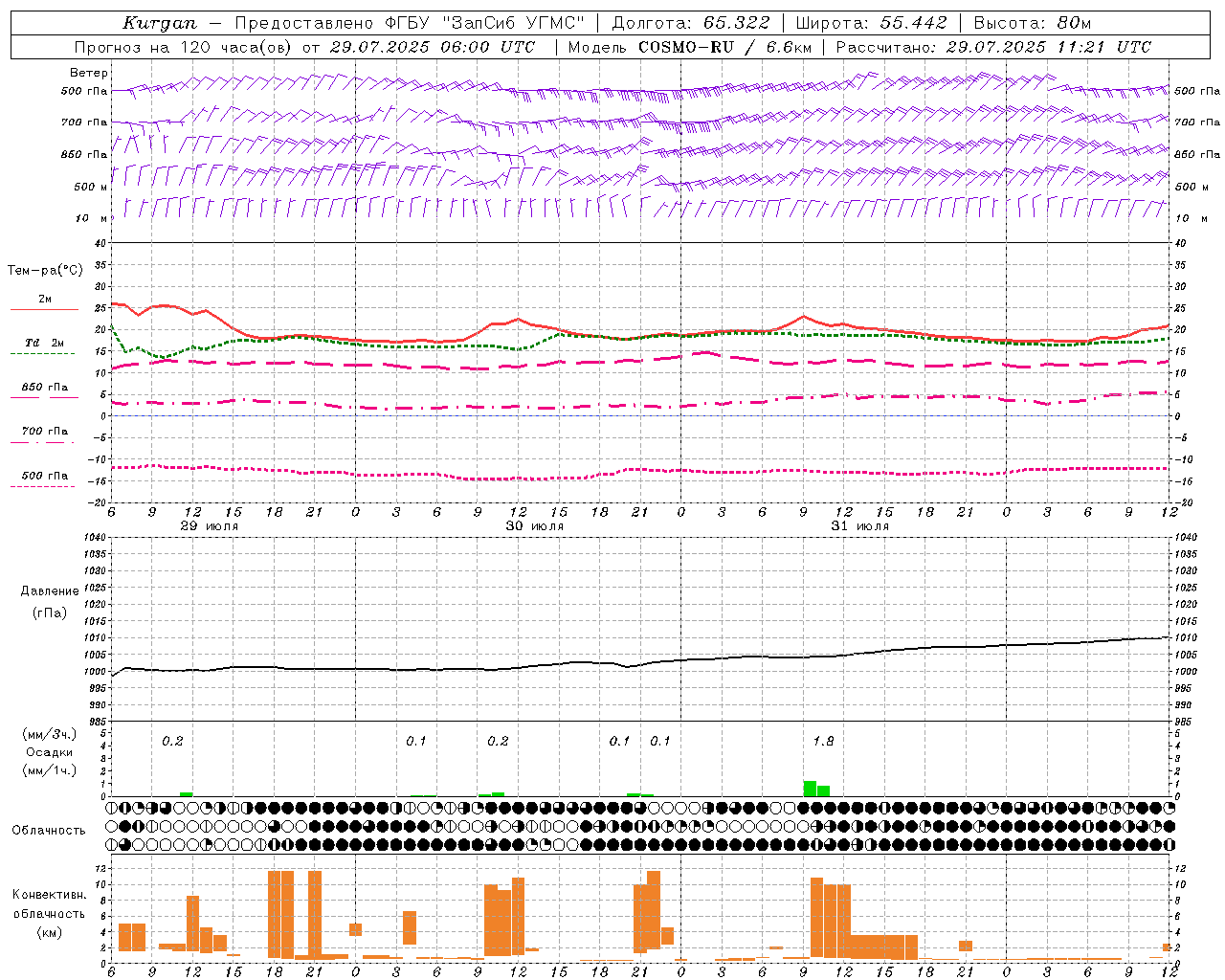Screen dimensions: 1225x980
Task: Click the 30 июля date label
Action: 535,526
